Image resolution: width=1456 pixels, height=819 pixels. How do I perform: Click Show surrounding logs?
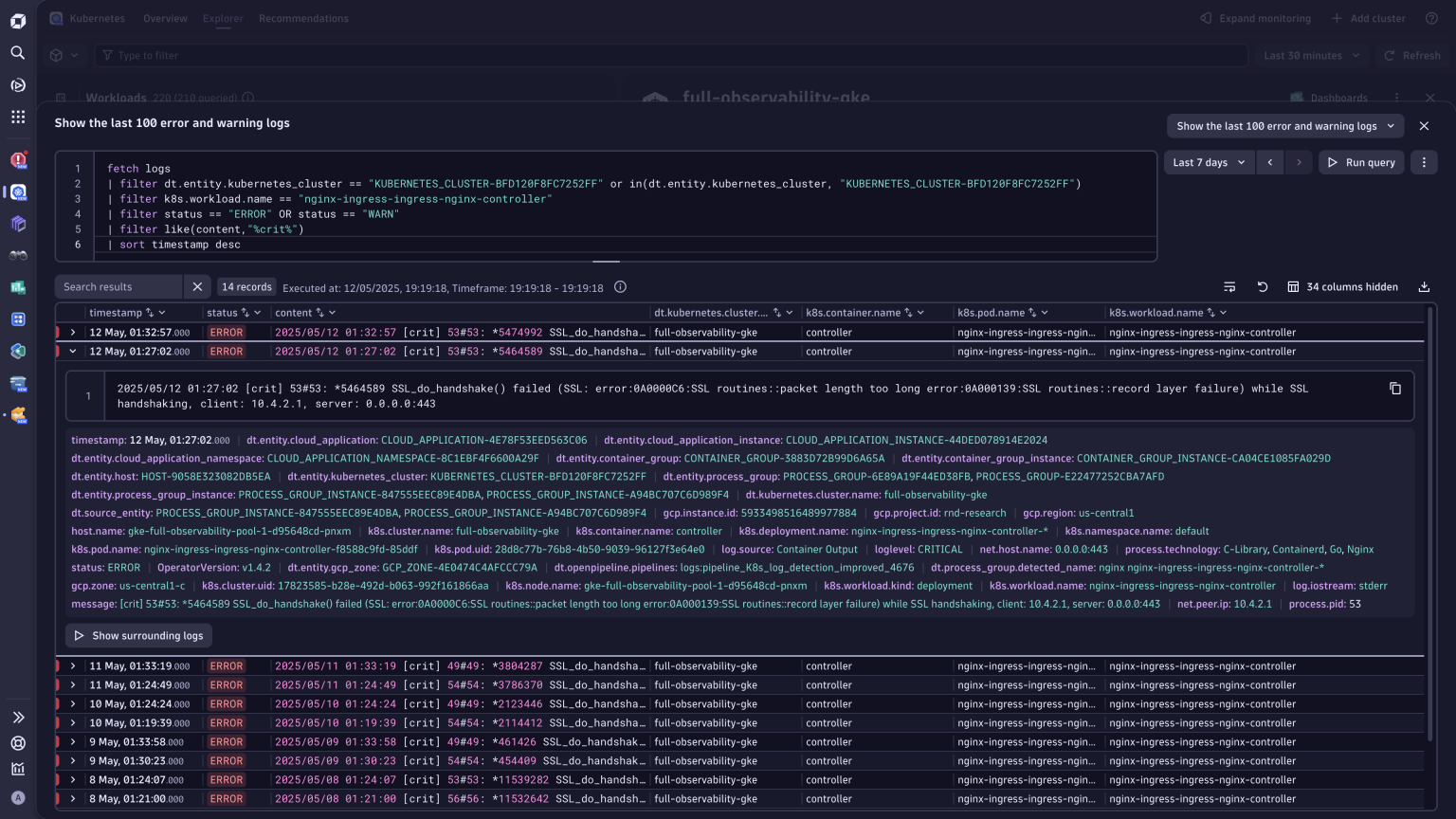[x=138, y=635]
